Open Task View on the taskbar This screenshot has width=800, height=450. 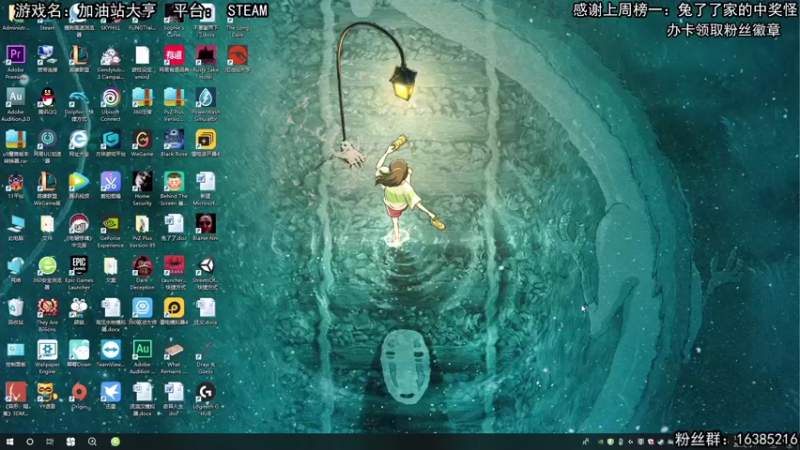(49, 442)
